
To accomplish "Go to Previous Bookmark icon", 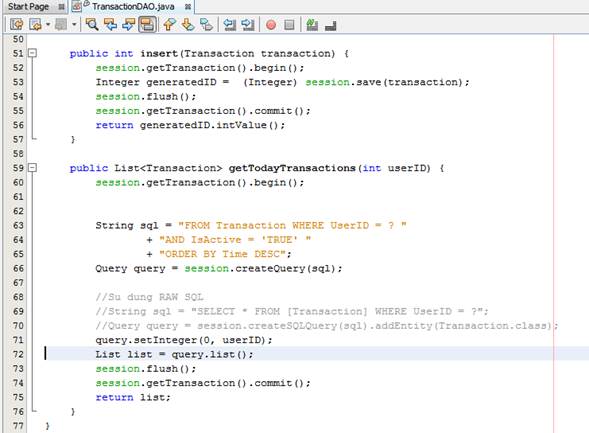I will coord(170,25).
